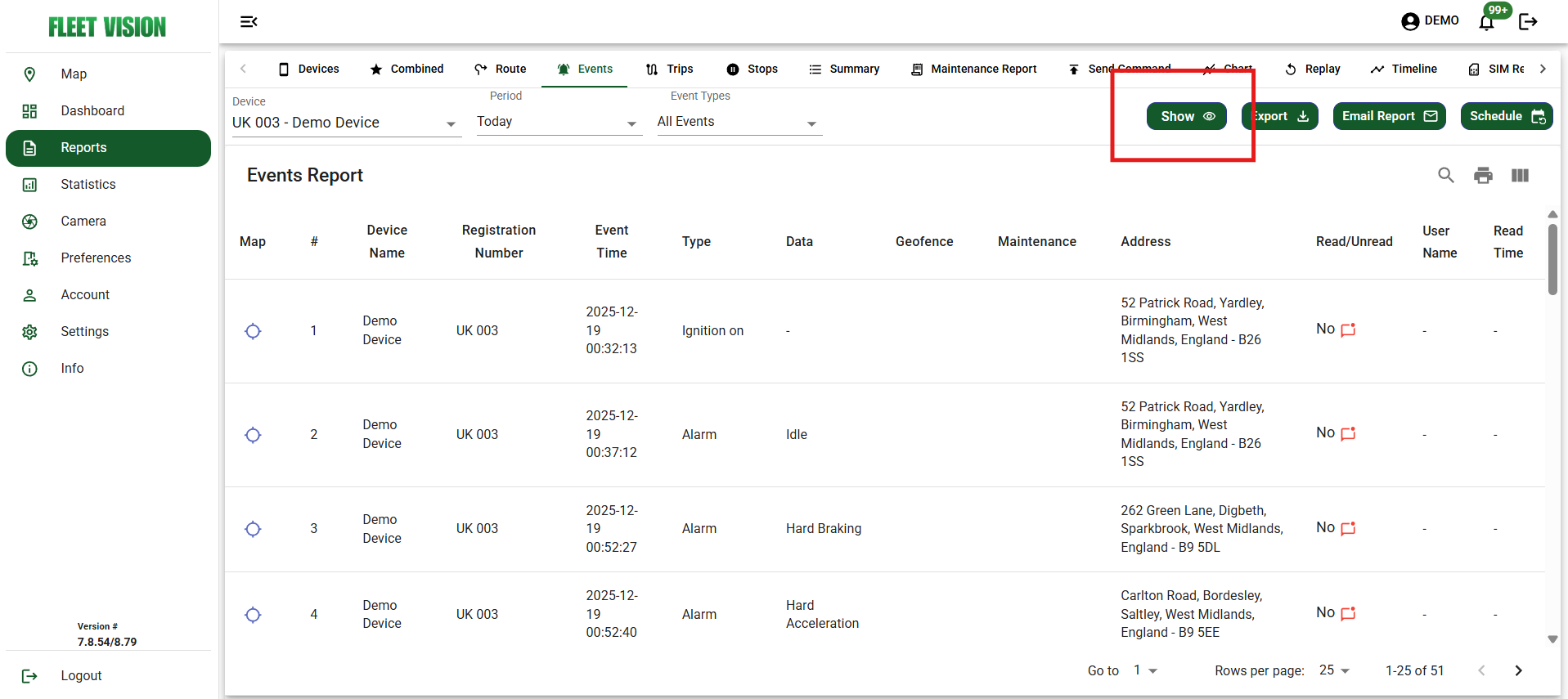The image size is (1568, 699).
Task: Open the notifications bell
Action: point(1486,22)
